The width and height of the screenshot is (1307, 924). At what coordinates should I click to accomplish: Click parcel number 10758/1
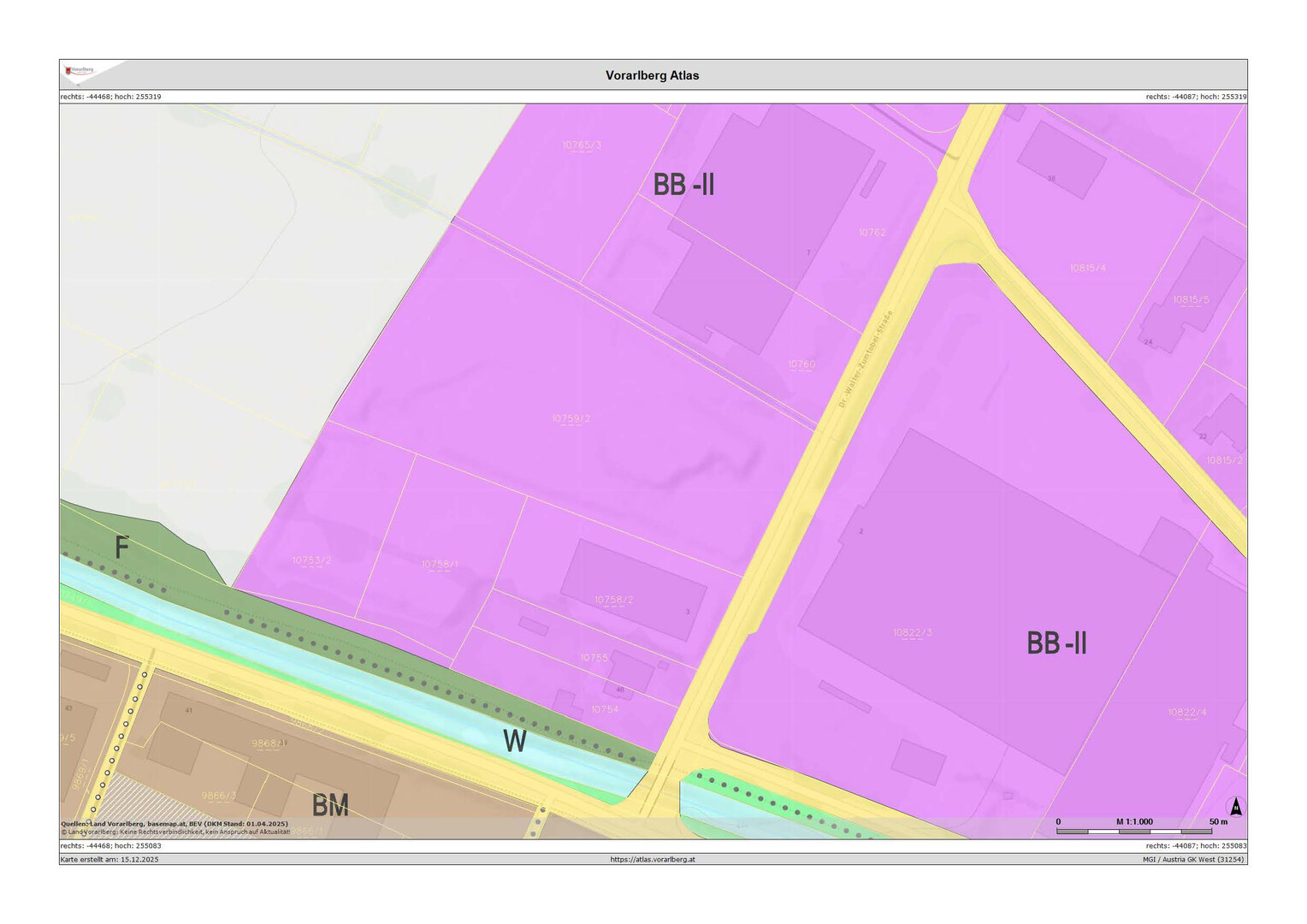click(440, 565)
